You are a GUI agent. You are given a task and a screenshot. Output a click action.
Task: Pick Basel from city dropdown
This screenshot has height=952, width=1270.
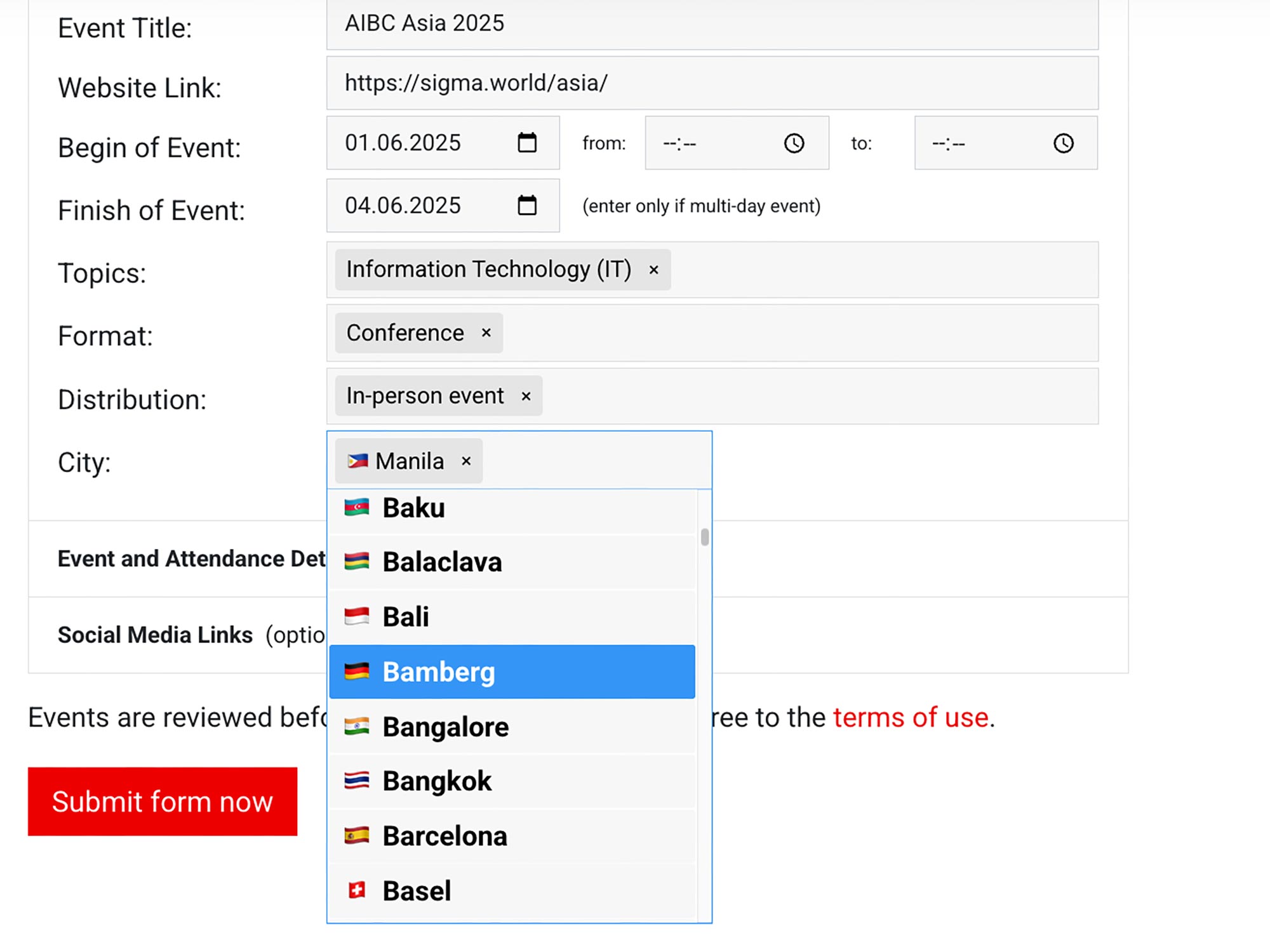[x=512, y=891]
